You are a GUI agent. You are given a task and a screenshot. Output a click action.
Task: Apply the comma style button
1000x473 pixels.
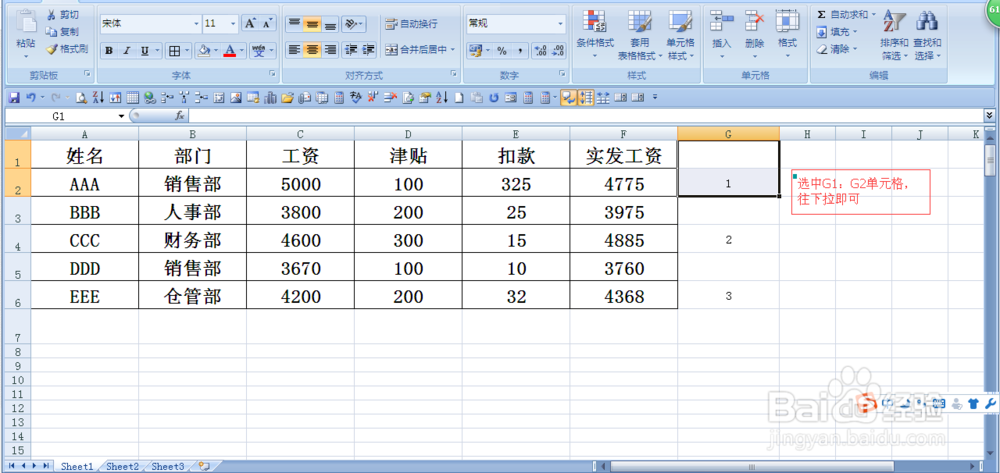[x=520, y=51]
